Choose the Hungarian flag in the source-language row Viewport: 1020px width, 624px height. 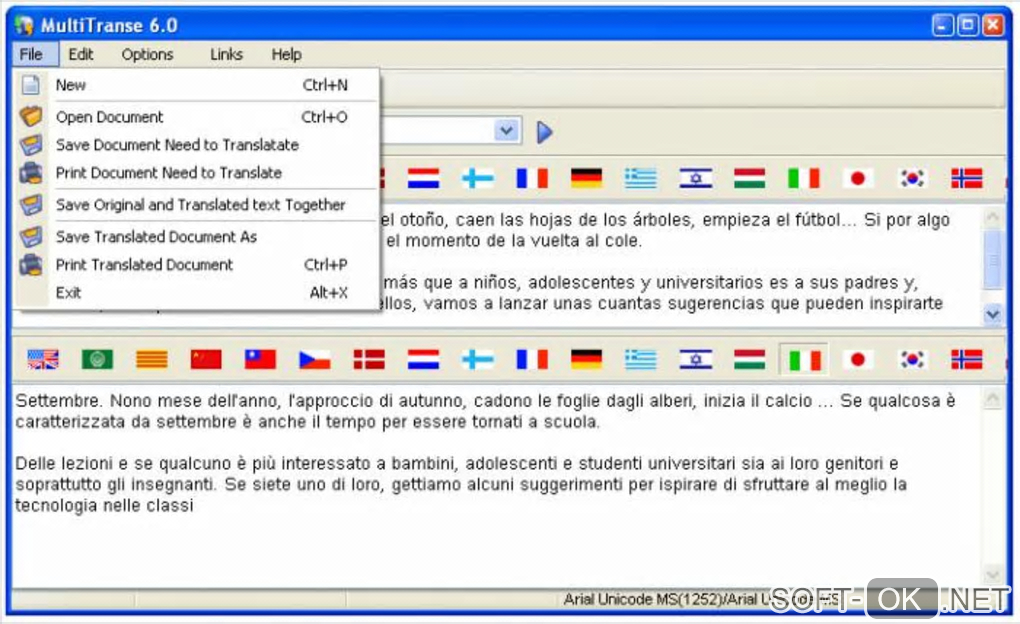point(749,178)
